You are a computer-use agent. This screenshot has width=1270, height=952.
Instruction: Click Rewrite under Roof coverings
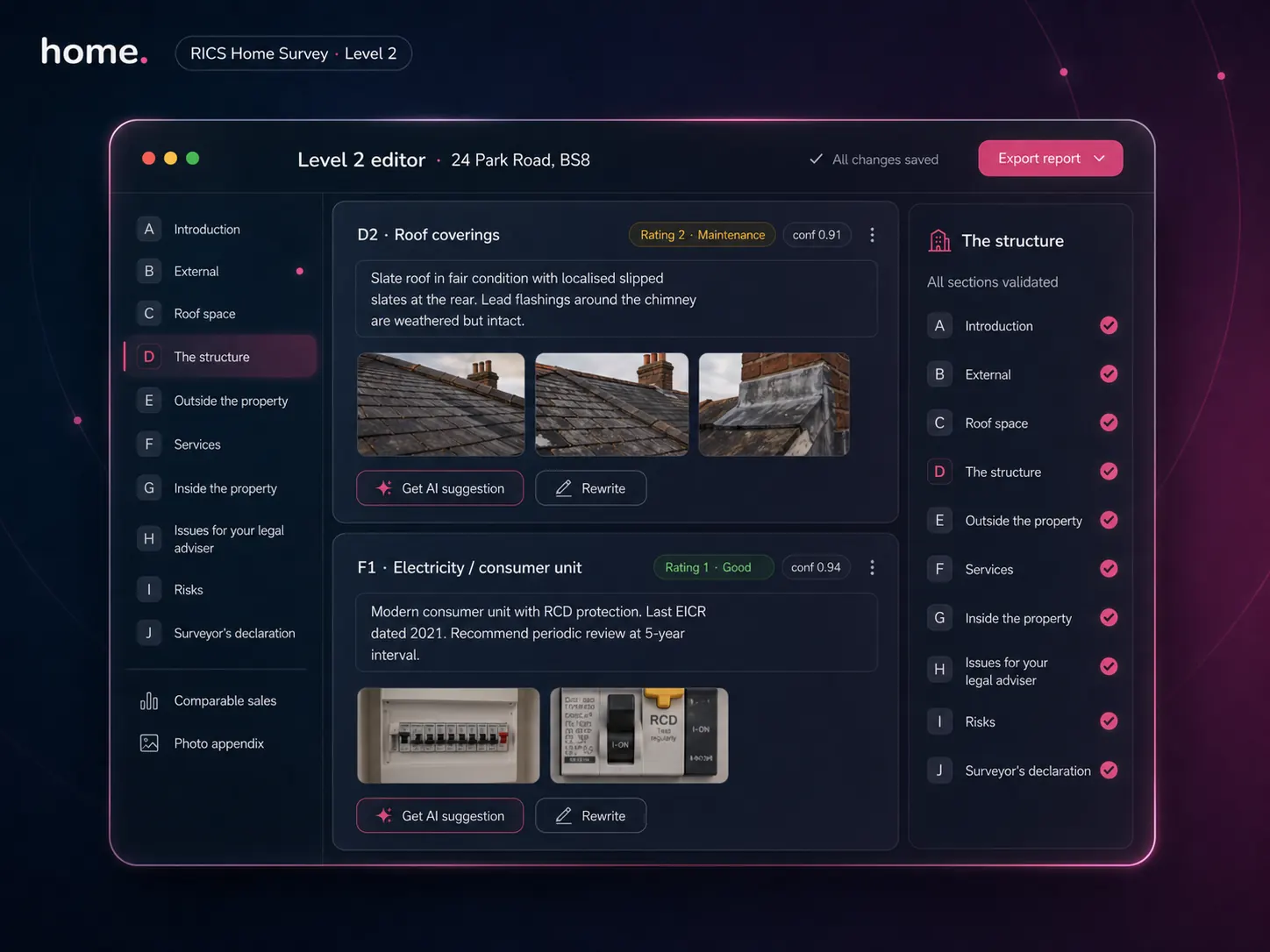click(591, 488)
